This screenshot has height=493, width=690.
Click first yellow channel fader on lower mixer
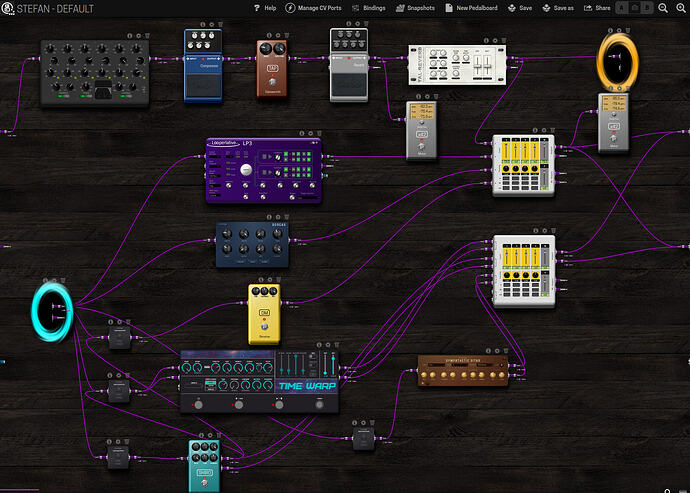pos(507,258)
